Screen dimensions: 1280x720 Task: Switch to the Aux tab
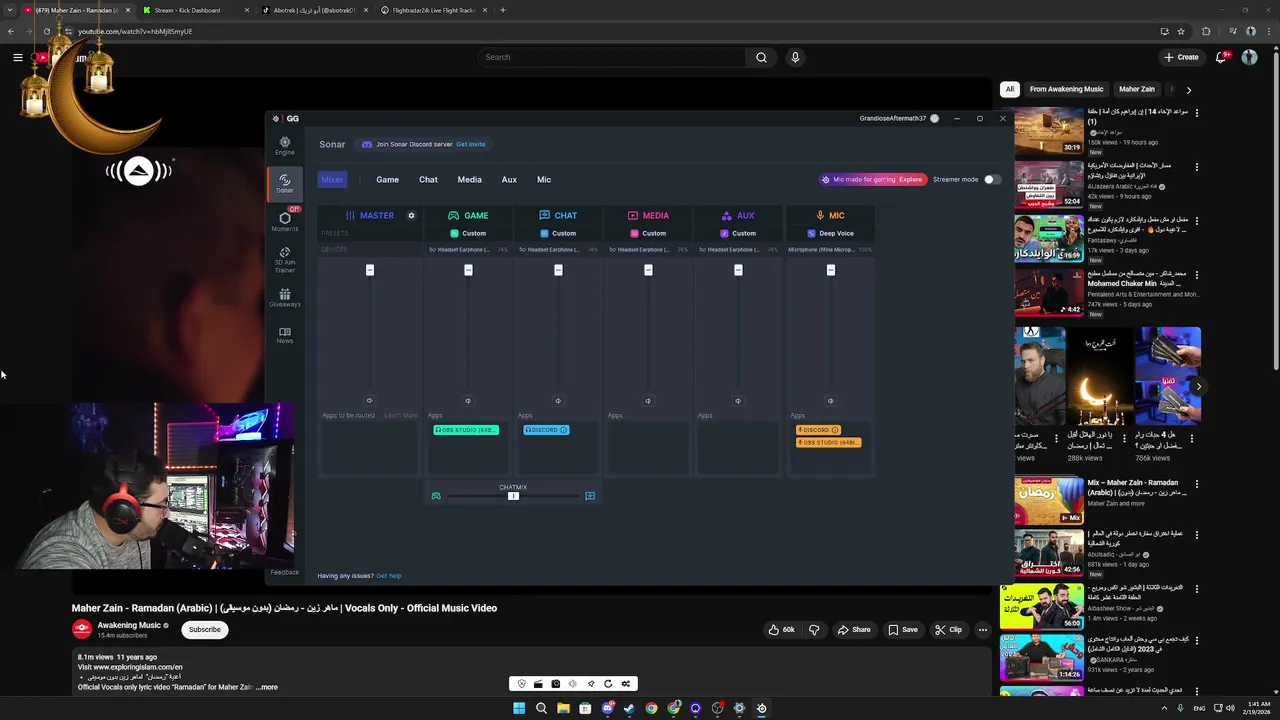pyautogui.click(x=509, y=180)
